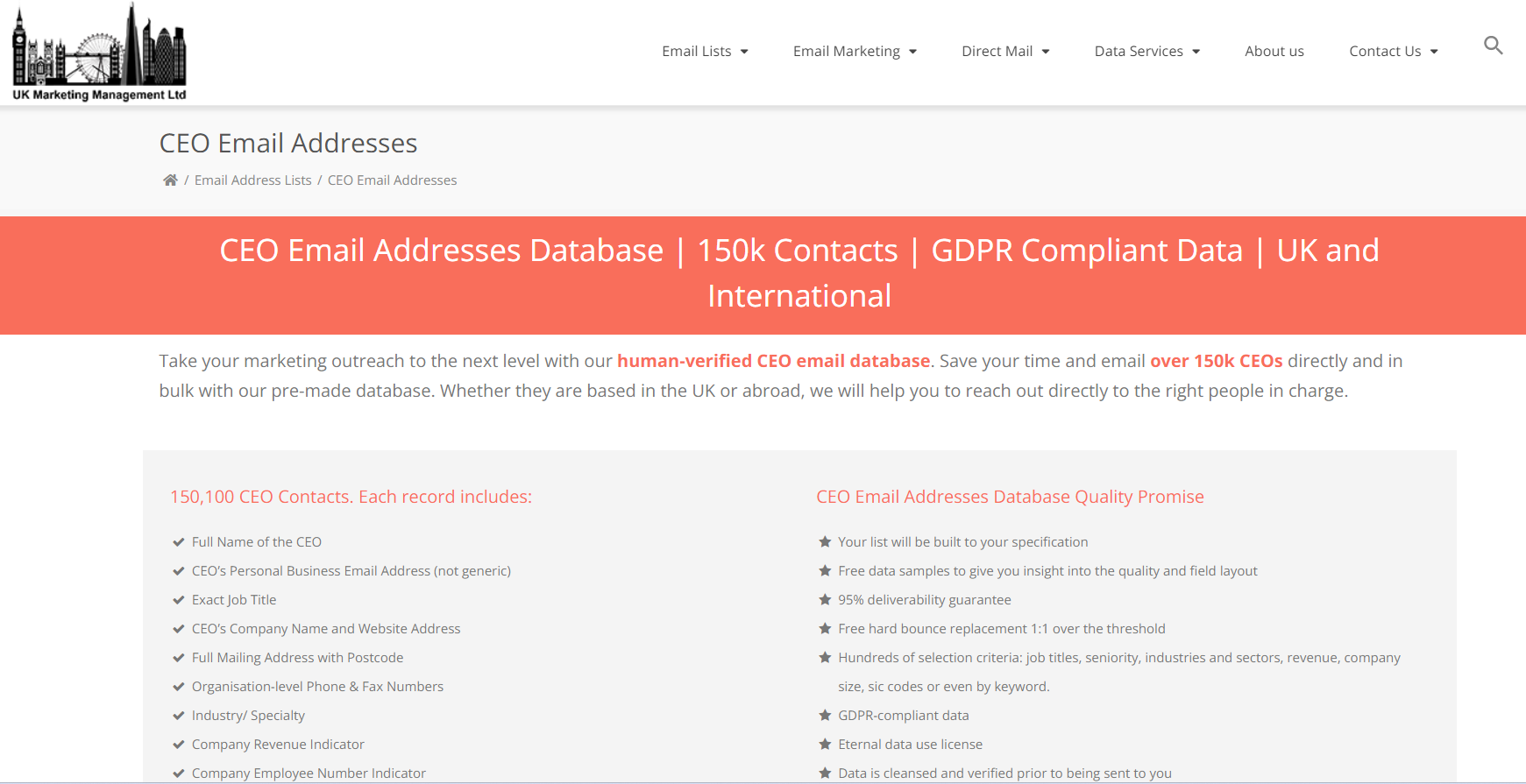
Task: Expand the Data Services dropdown arrow
Action: tap(1196, 52)
